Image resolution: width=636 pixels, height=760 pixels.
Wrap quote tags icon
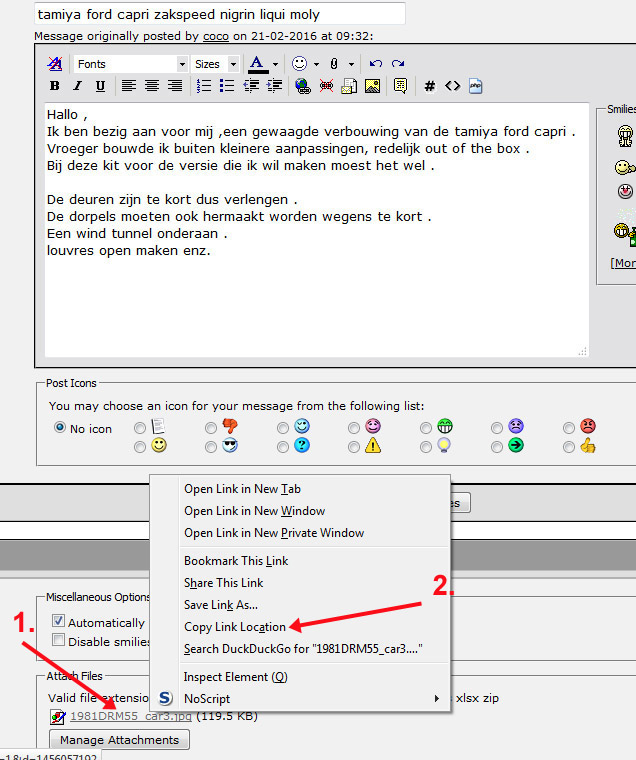pos(400,86)
